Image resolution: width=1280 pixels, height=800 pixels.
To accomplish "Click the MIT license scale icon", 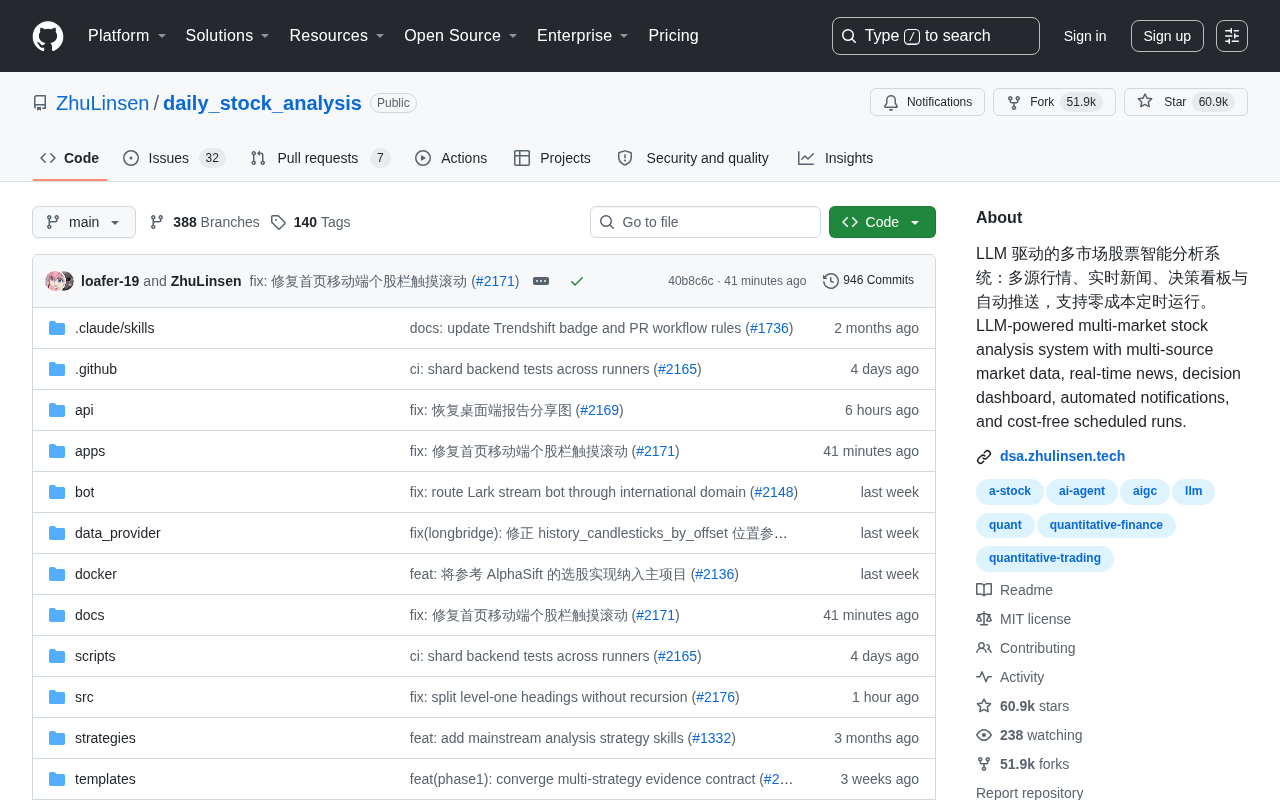I will tap(984, 619).
